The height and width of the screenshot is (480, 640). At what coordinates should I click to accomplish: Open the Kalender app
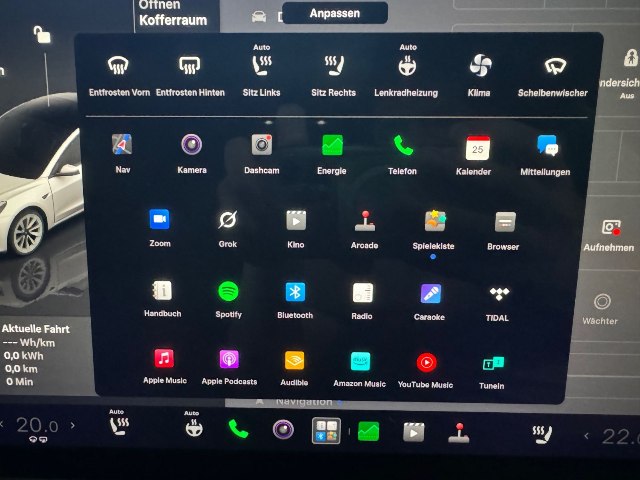[x=478, y=148]
